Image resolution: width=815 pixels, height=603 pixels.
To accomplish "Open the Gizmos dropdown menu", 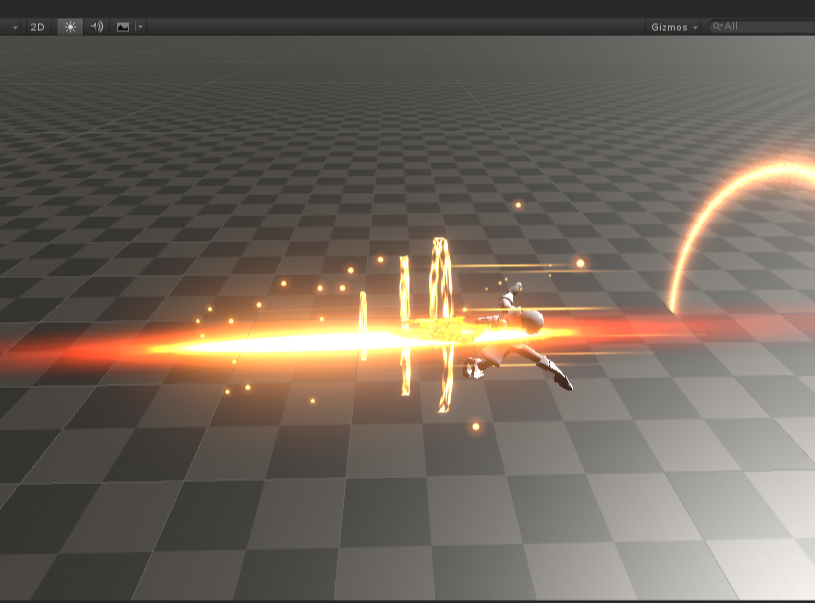I will click(x=674, y=27).
